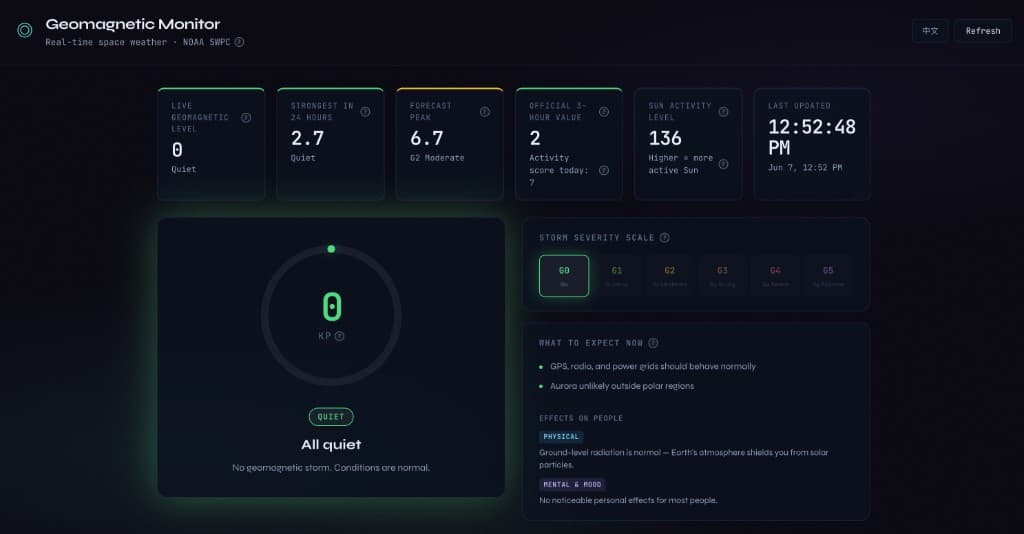The image size is (1024, 534).
Task: Click the 136 sun activity value
Action: pos(665,138)
